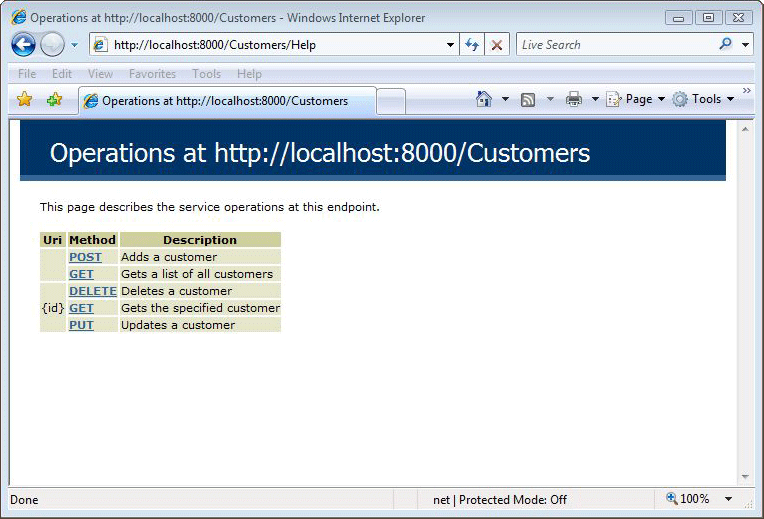The width and height of the screenshot is (764, 519).
Task: Click the search magnifier icon
Action: click(725, 45)
